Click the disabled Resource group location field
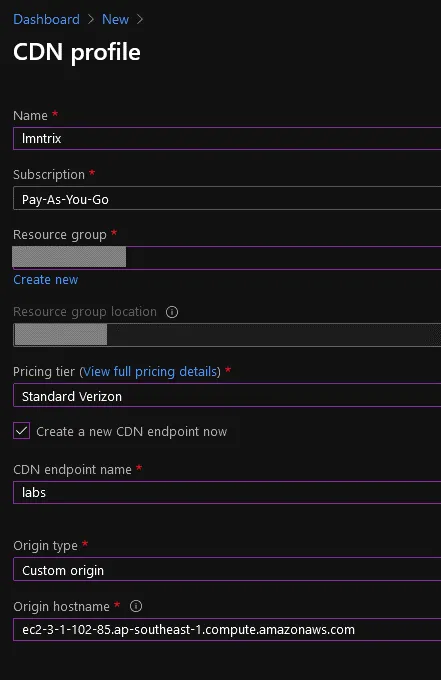Image resolution: width=441 pixels, height=680 pixels. [x=227, y=335]
